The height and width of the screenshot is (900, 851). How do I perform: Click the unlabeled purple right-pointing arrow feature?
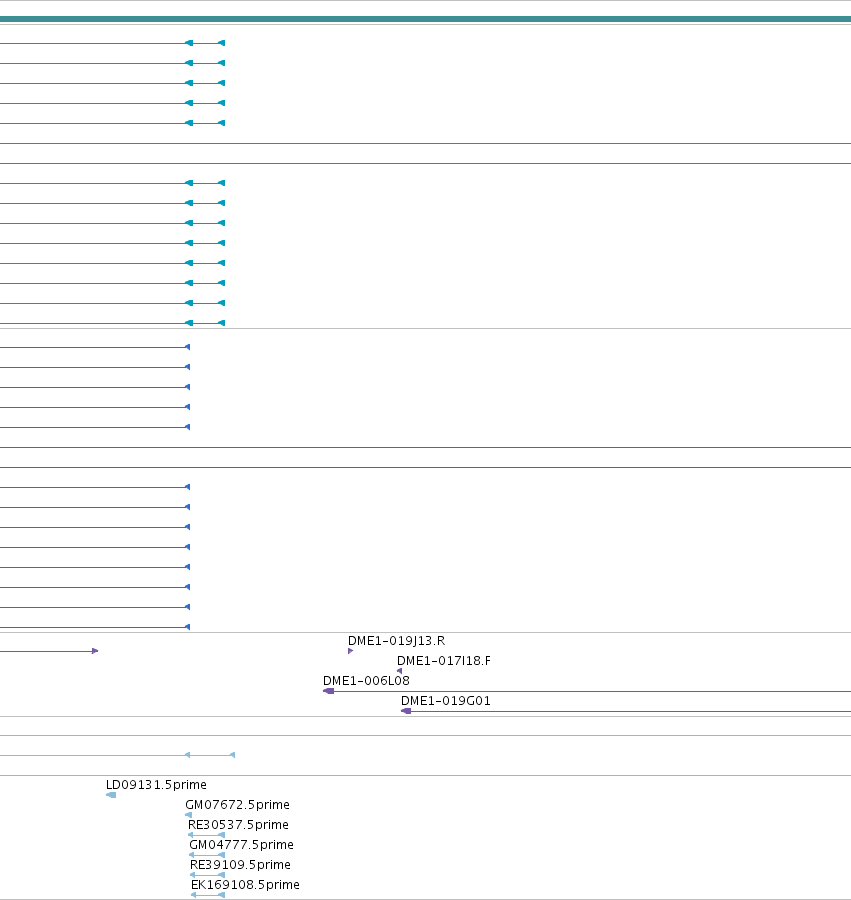click(49, 651)
